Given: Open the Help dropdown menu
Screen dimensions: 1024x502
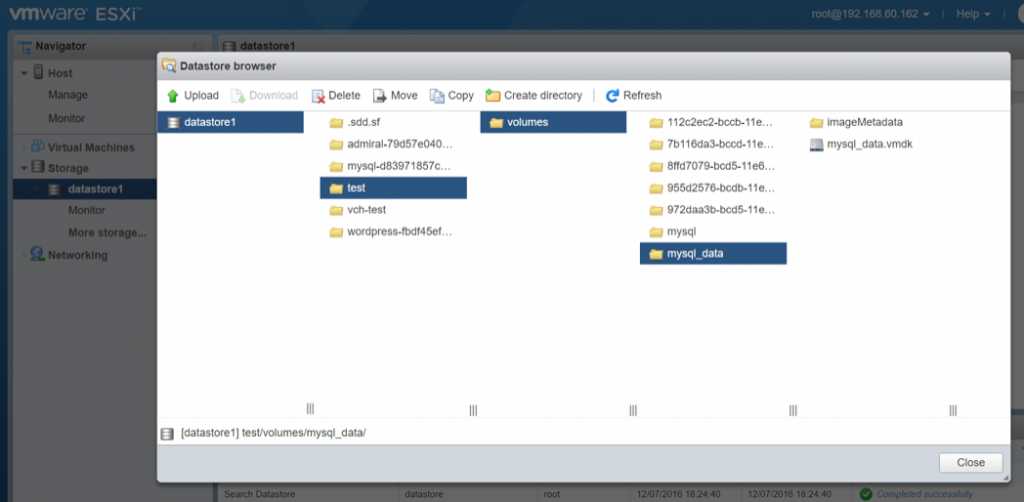Looking at the screenshot, I should point(973,14).
